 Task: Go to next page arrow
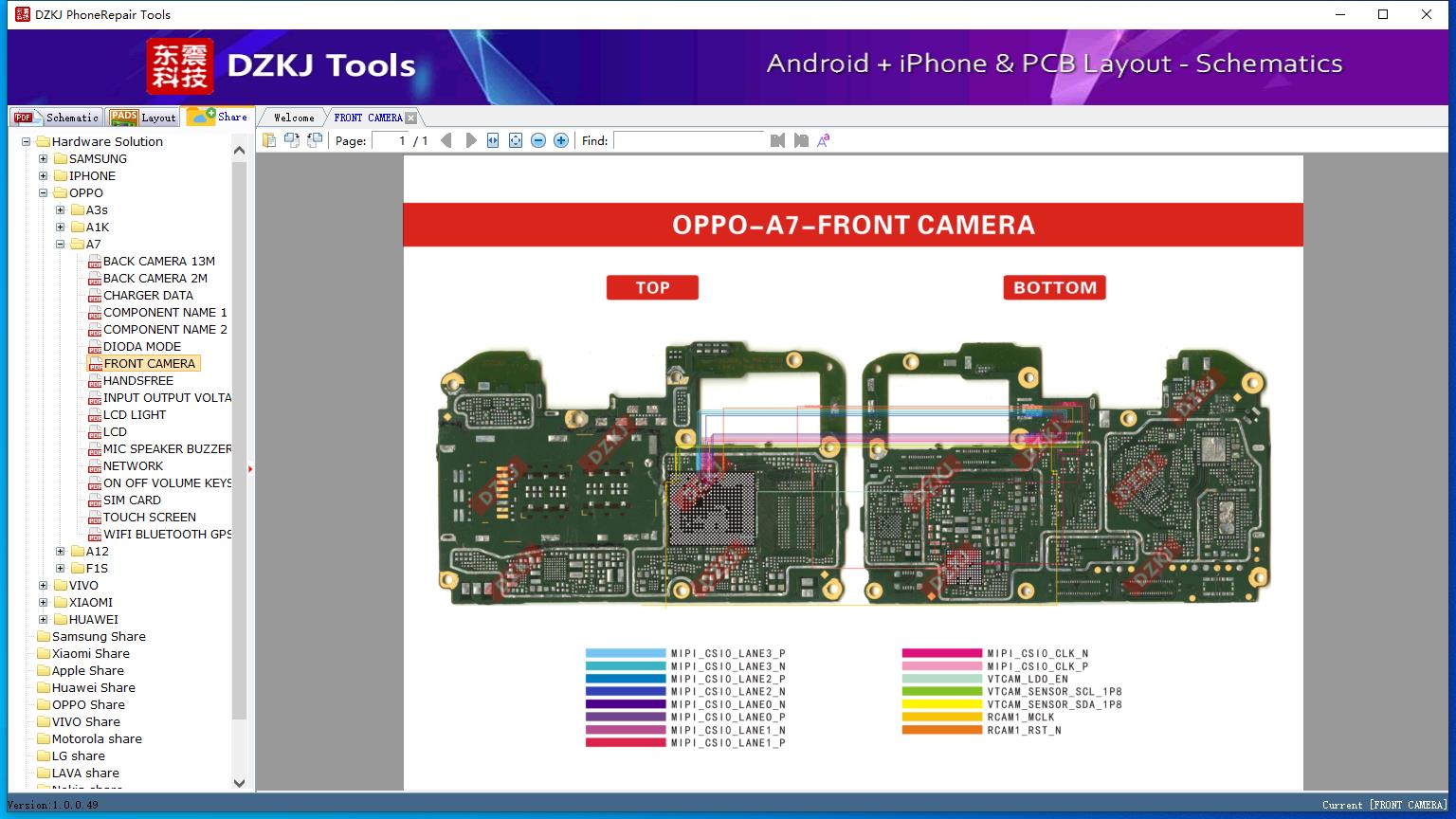(x=470, y=140)
